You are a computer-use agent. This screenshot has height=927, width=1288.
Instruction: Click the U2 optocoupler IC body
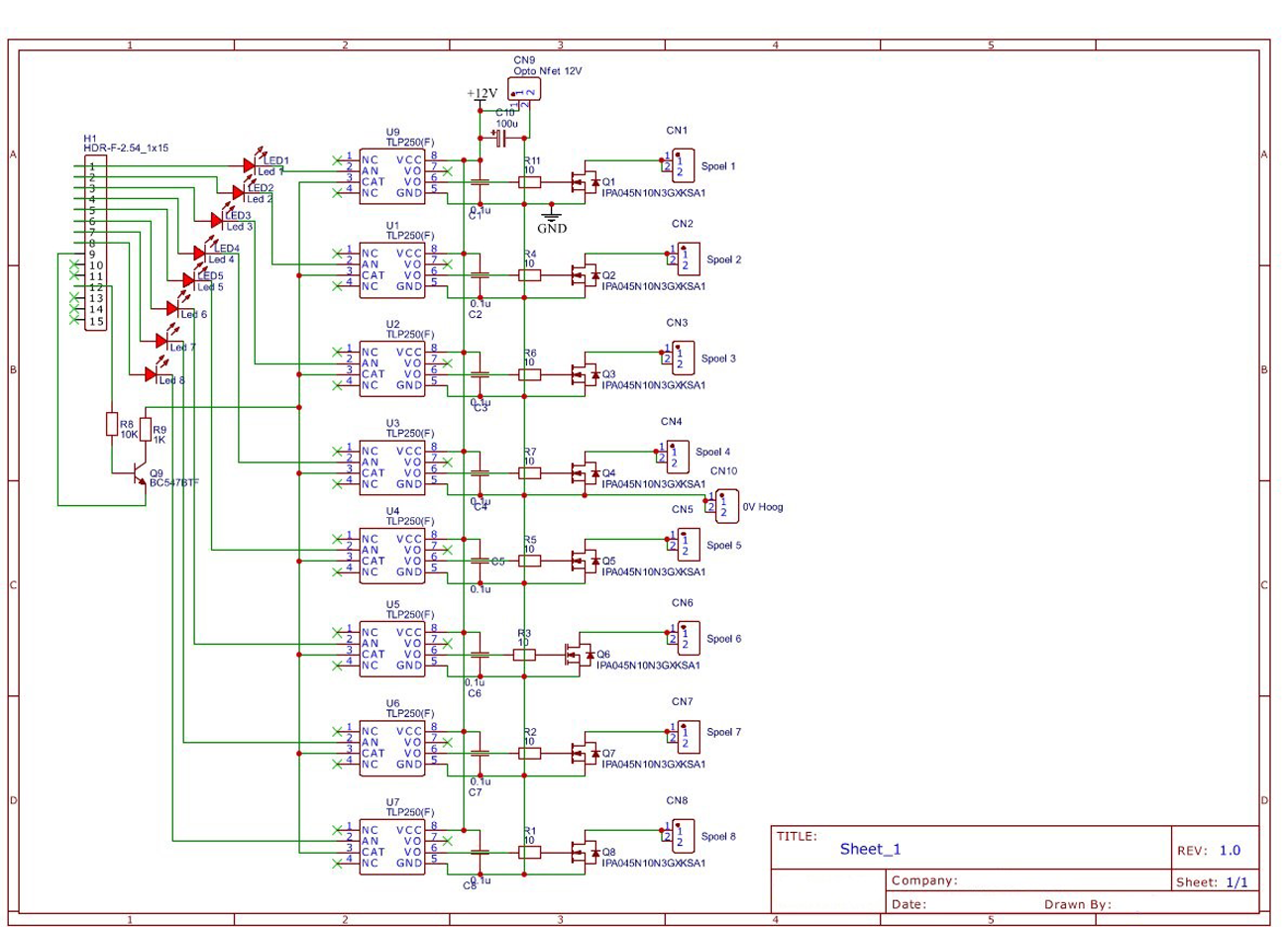click(392, 368)
